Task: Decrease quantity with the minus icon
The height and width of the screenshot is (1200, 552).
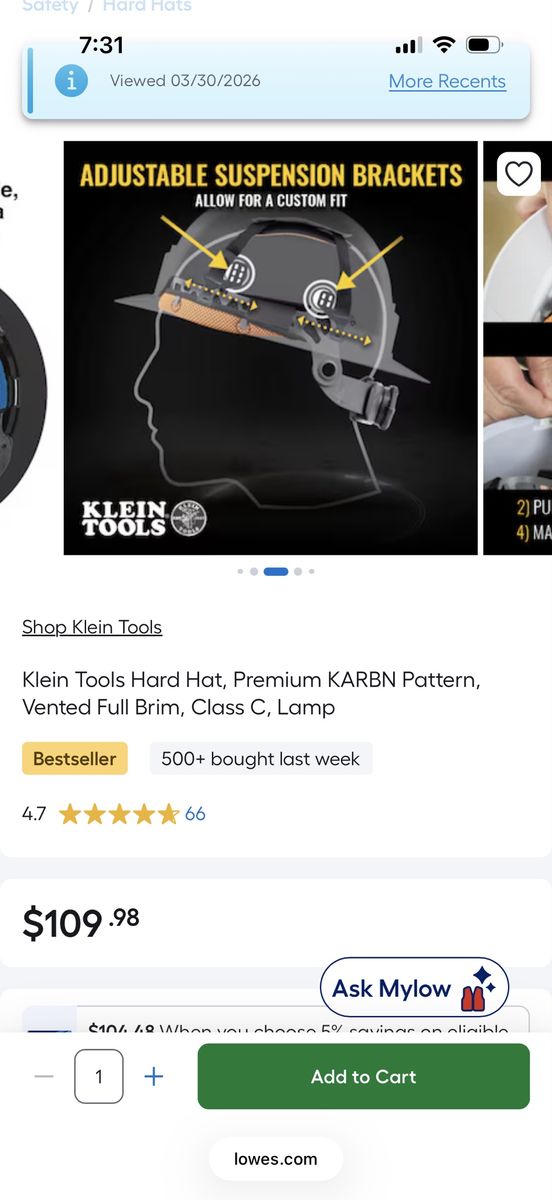Action: [43, 1076]
